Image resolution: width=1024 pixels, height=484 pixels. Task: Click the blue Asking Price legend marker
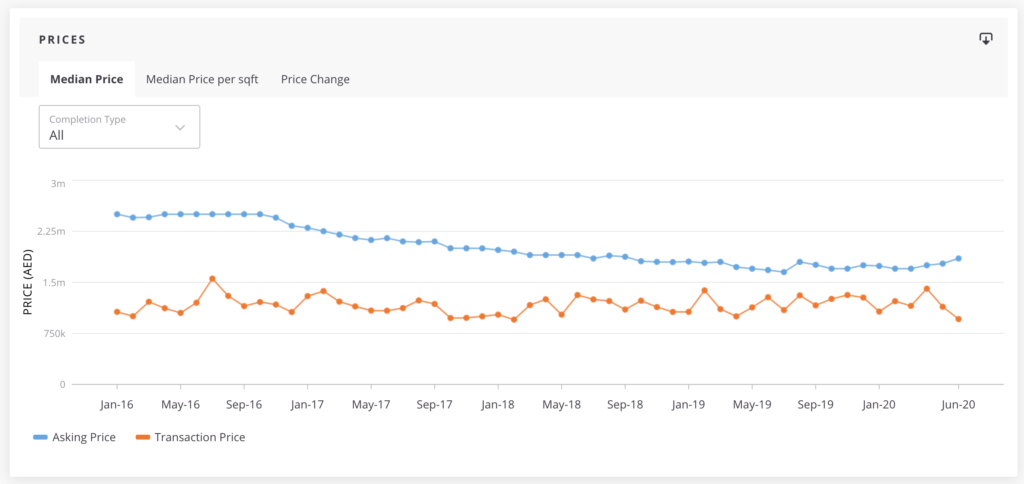40,437
